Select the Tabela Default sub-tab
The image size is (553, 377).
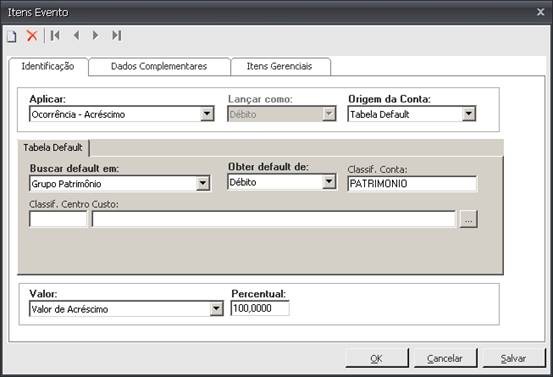[x=53, y=147]
